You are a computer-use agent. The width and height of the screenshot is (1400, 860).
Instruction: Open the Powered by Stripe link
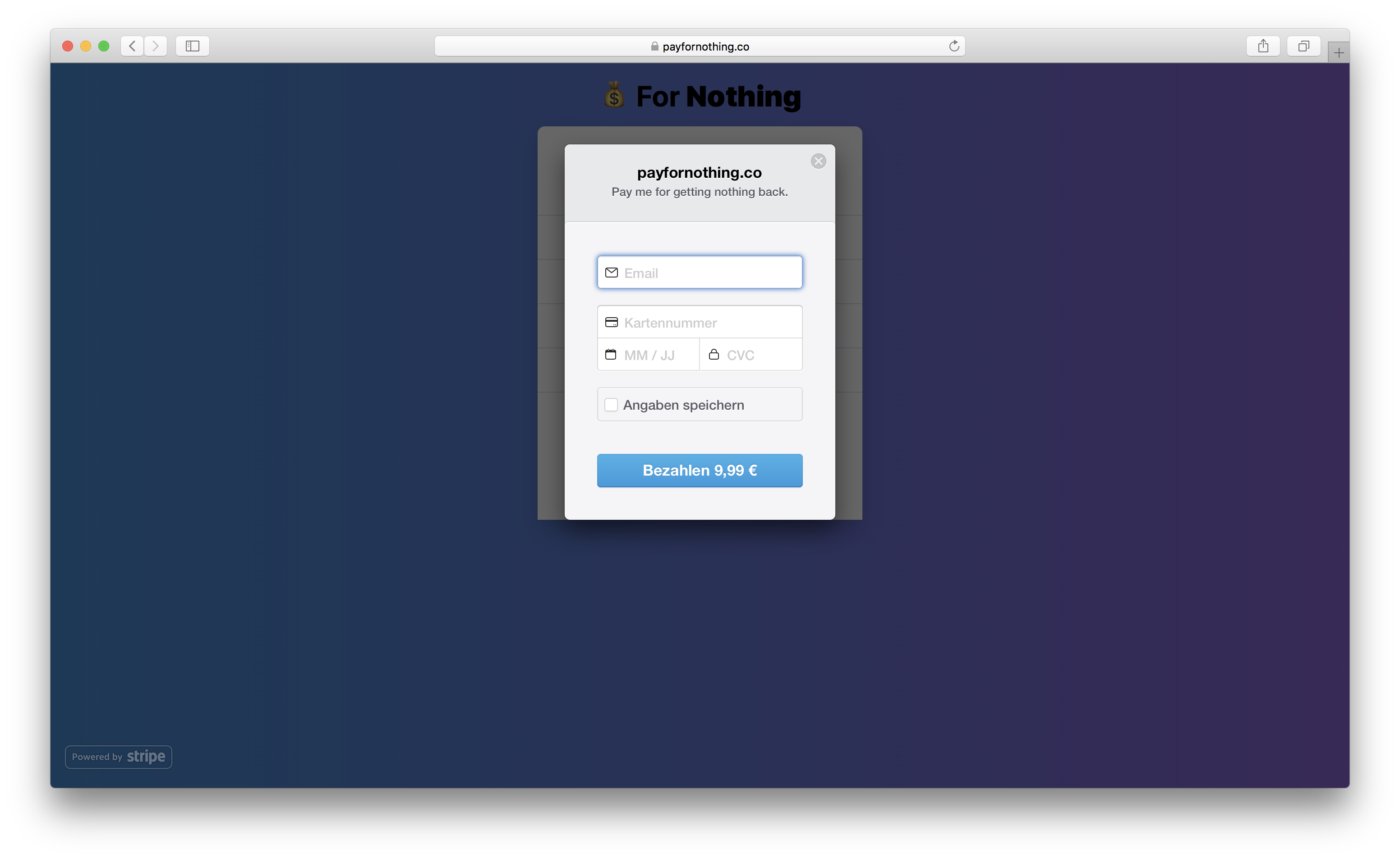point(118,757)
